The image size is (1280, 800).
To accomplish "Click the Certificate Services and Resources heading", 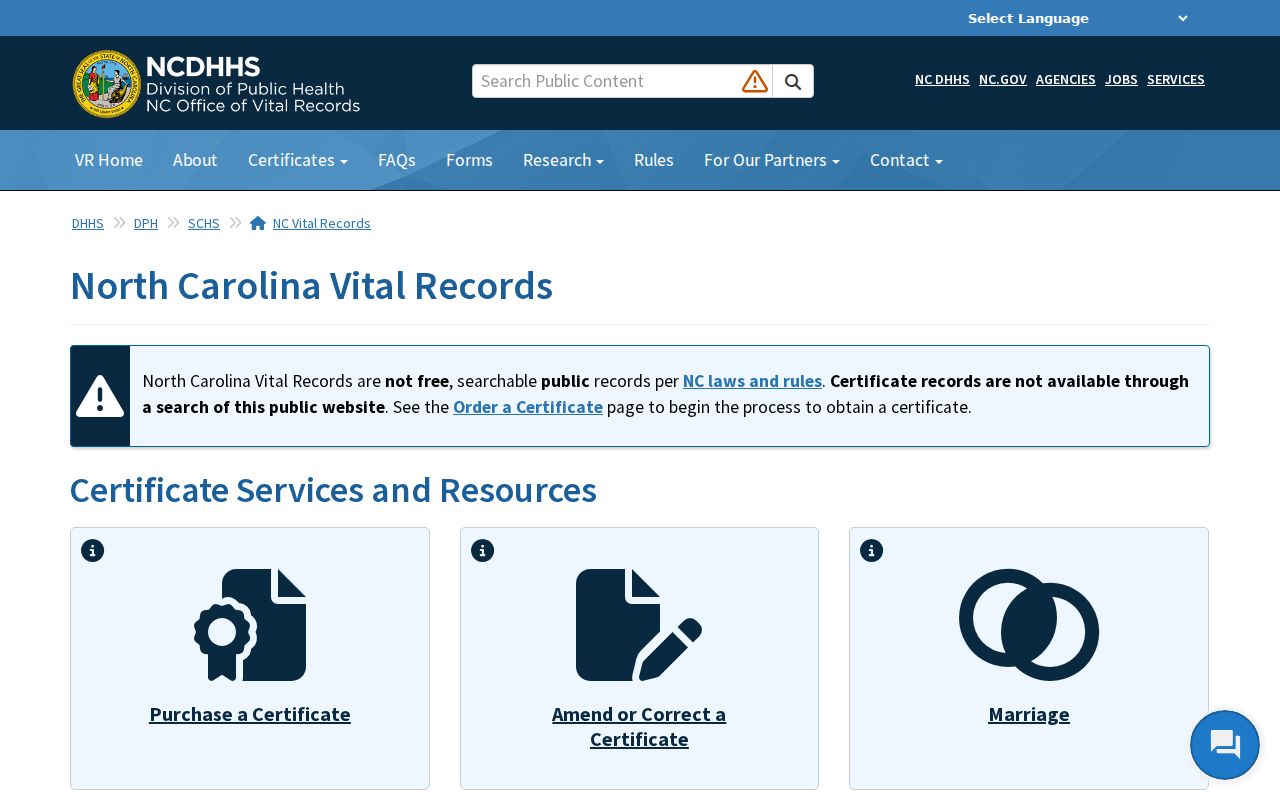I will click(x=333, y=490).
